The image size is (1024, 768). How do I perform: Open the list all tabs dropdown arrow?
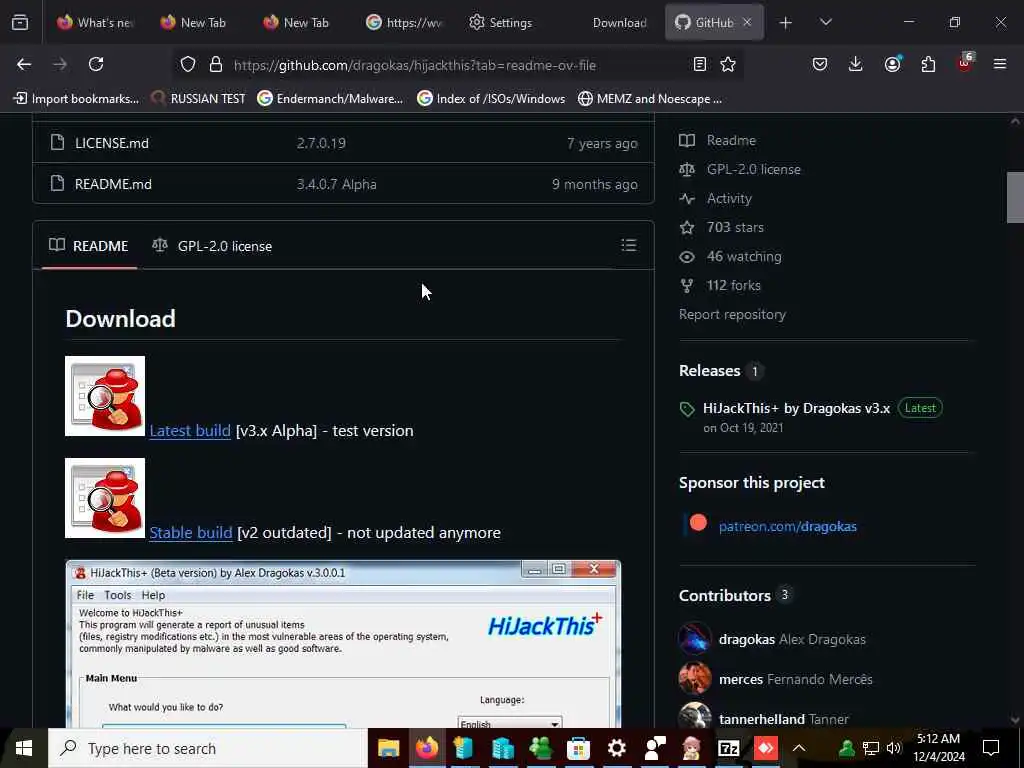[825, 23]
